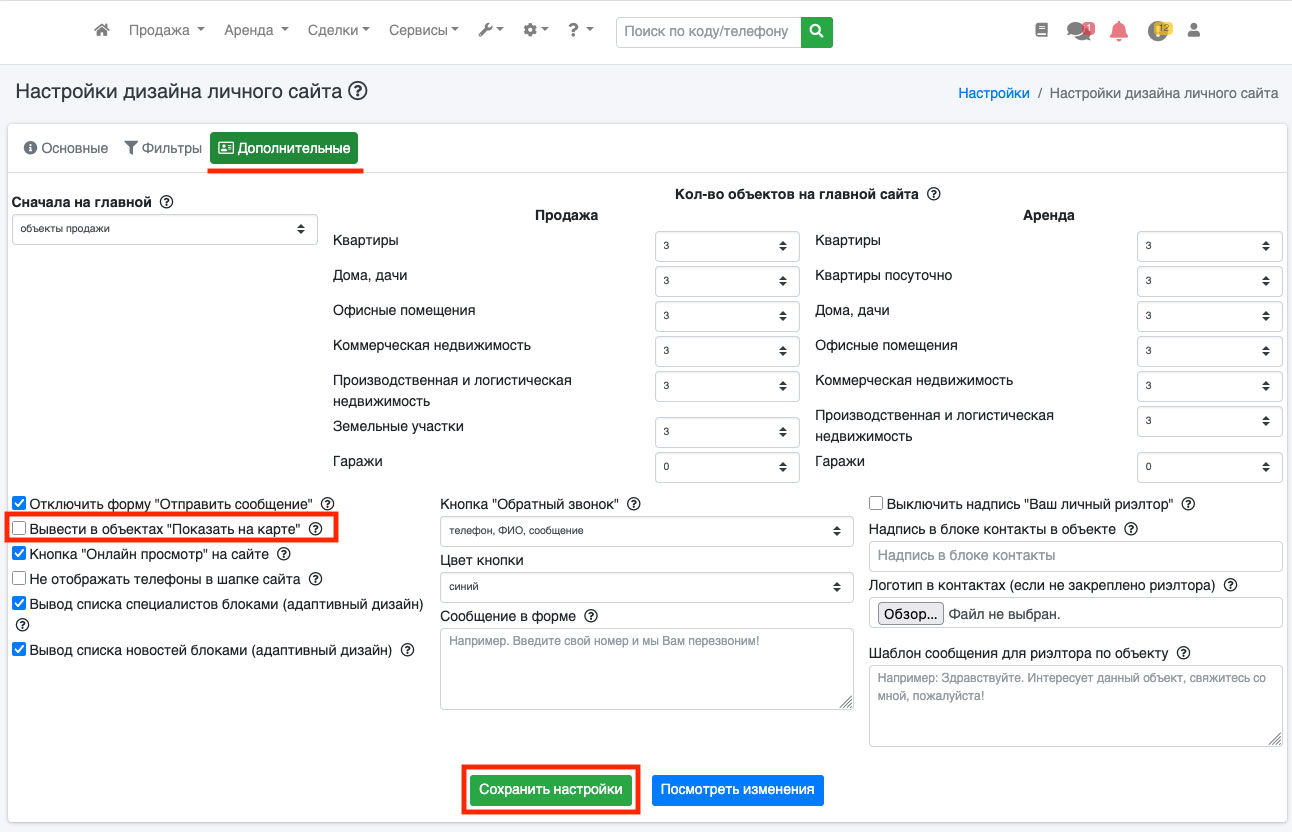The image size is (1292, 832).
Task: Enable "Показать на карте" checkbox
Action: click(x=19, y=528)
